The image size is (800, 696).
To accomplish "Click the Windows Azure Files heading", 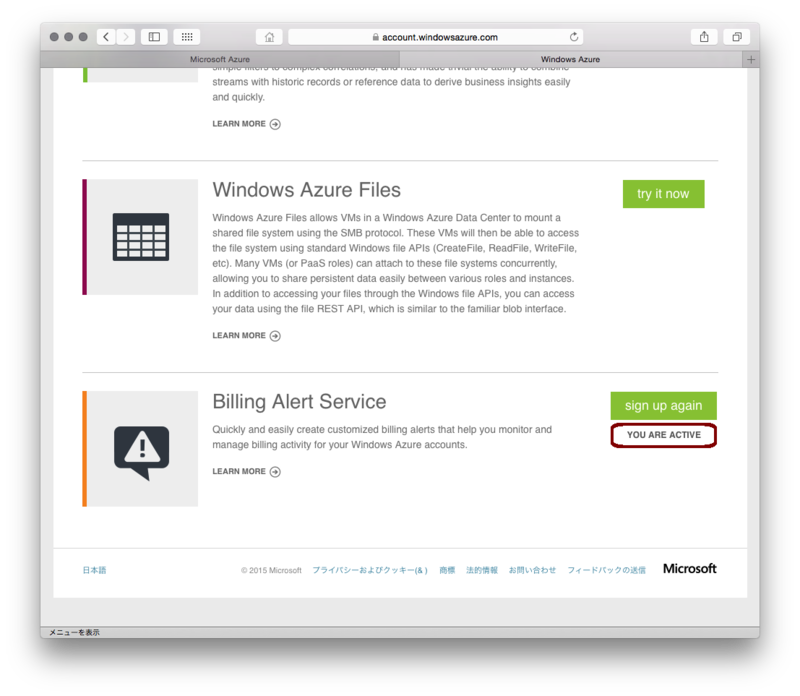I will [307, 190].
